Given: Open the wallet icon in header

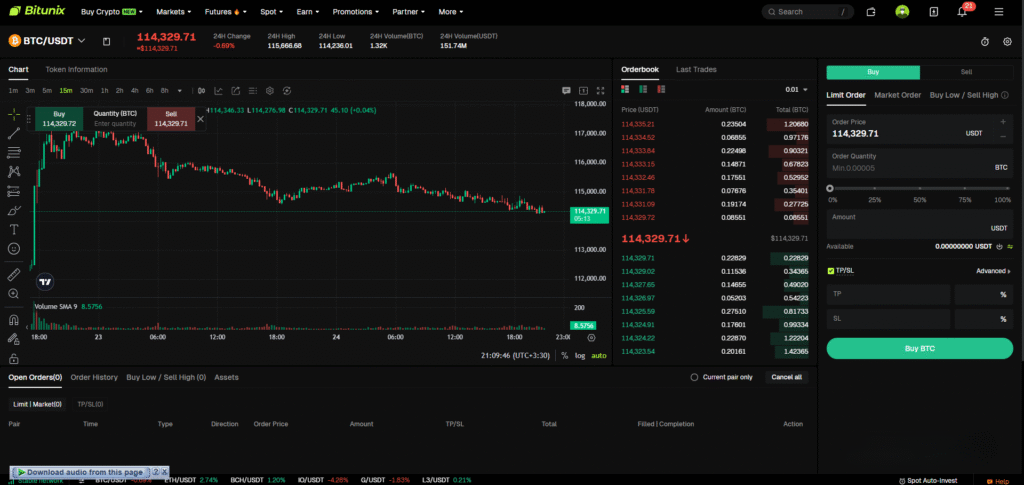Looking at the screenshot, I should [871, 12].
